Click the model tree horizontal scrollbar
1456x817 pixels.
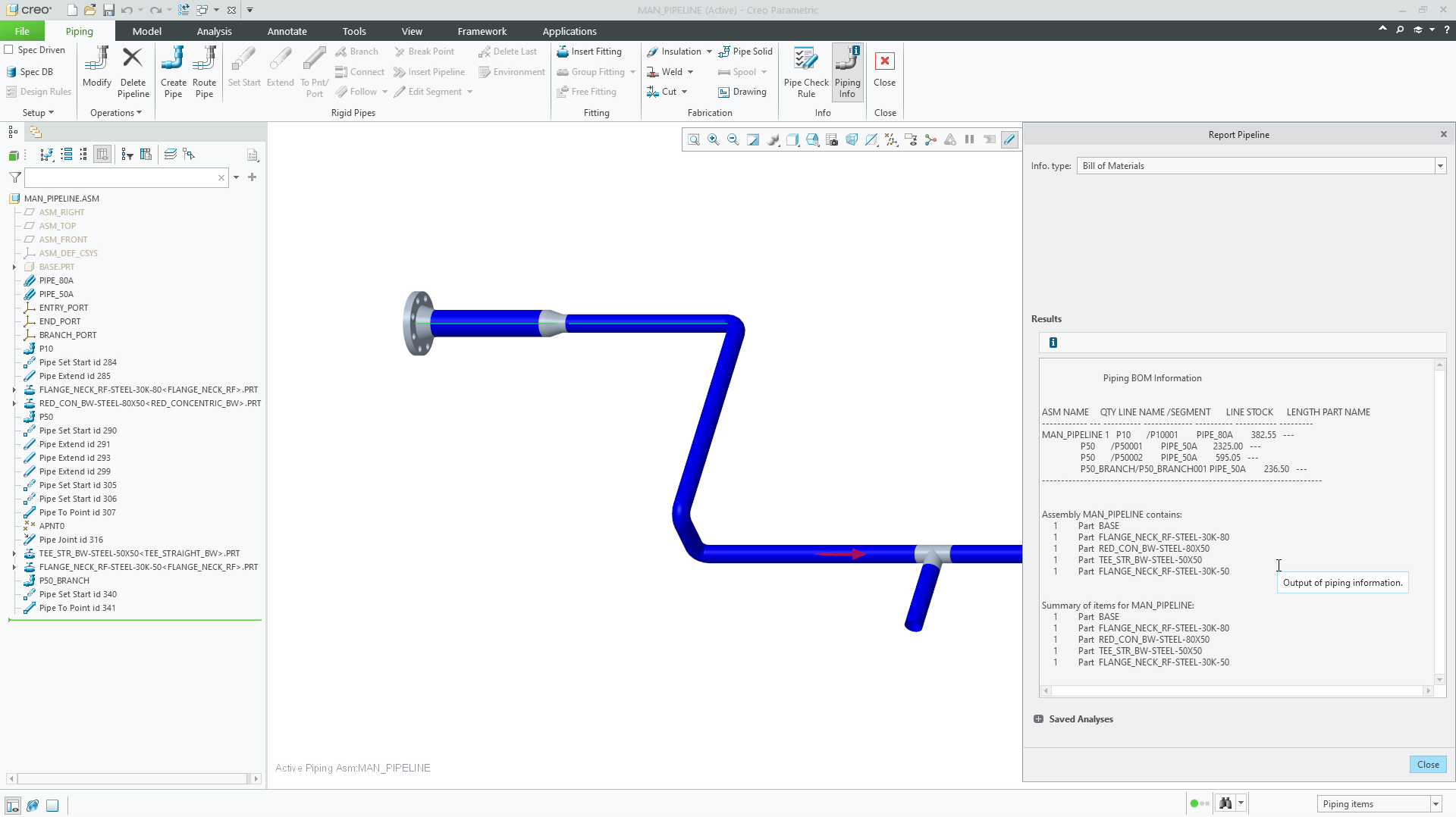133,778
